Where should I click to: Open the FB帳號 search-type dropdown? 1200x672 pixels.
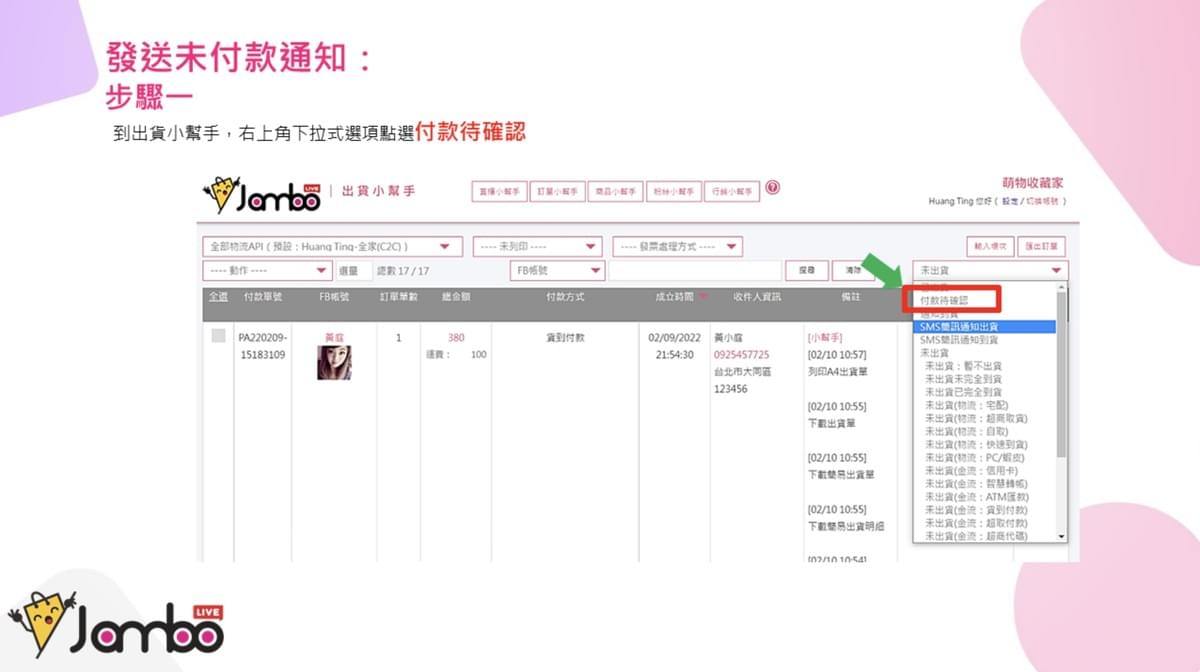(x=557, y=270)
